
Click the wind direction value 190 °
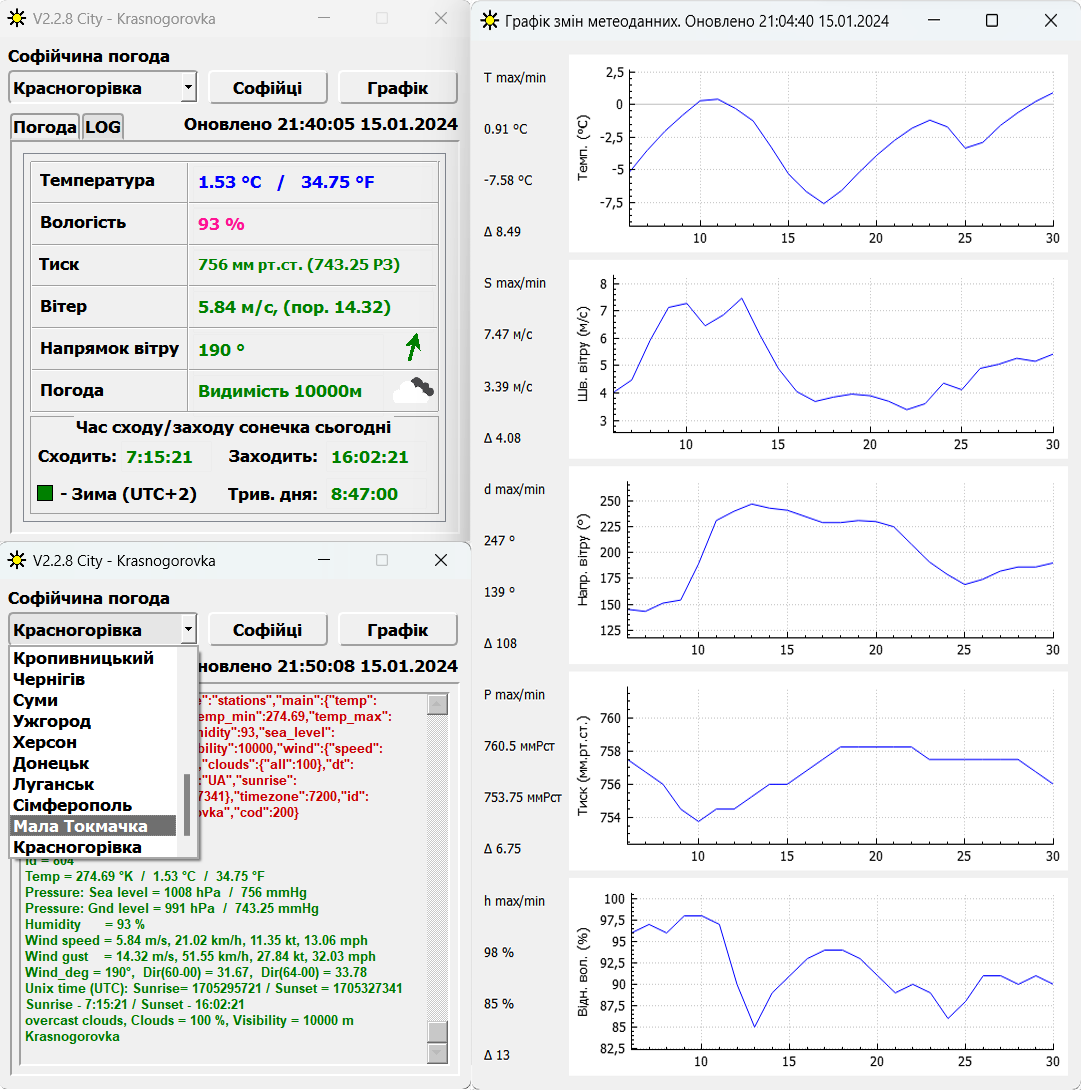point(221,350)
